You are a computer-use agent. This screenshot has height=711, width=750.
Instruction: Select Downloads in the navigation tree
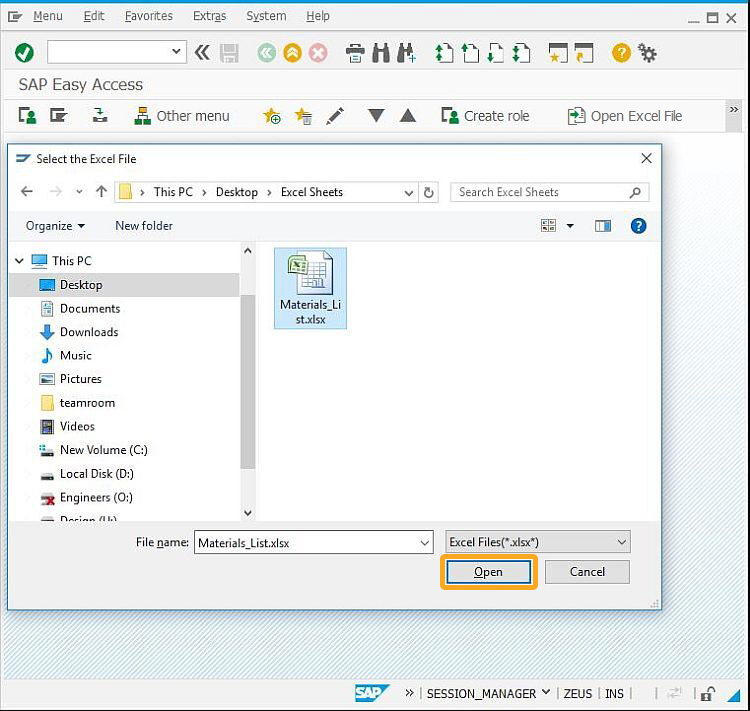tap(89, 332)
